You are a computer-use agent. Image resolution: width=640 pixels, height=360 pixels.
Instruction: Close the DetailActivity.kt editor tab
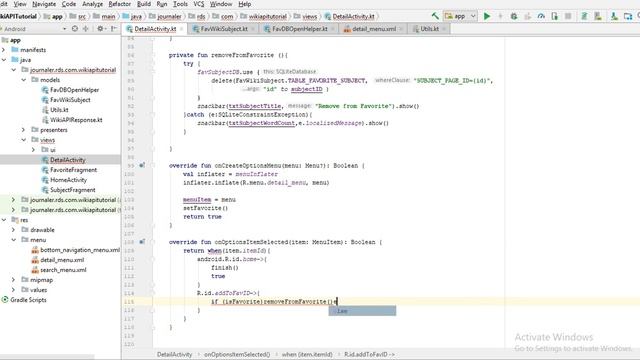coord(182,29)
